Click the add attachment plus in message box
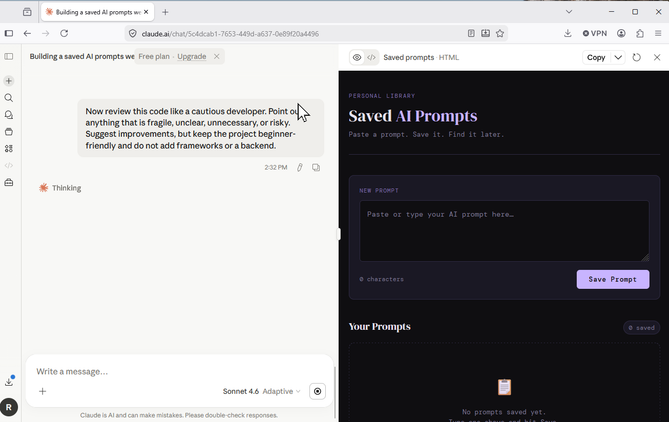 tap(42, 391)
